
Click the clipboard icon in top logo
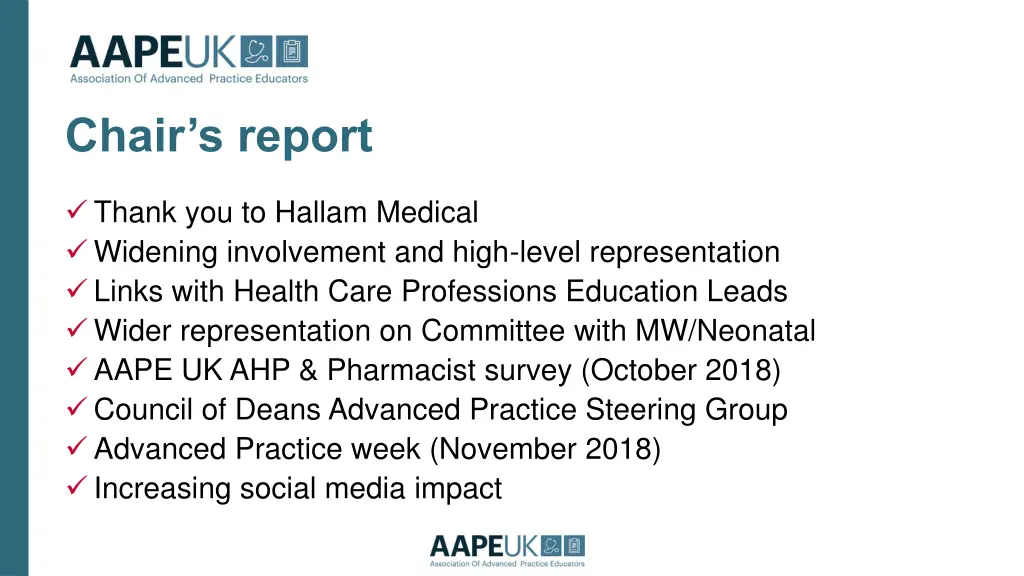(x=291, y=52)
